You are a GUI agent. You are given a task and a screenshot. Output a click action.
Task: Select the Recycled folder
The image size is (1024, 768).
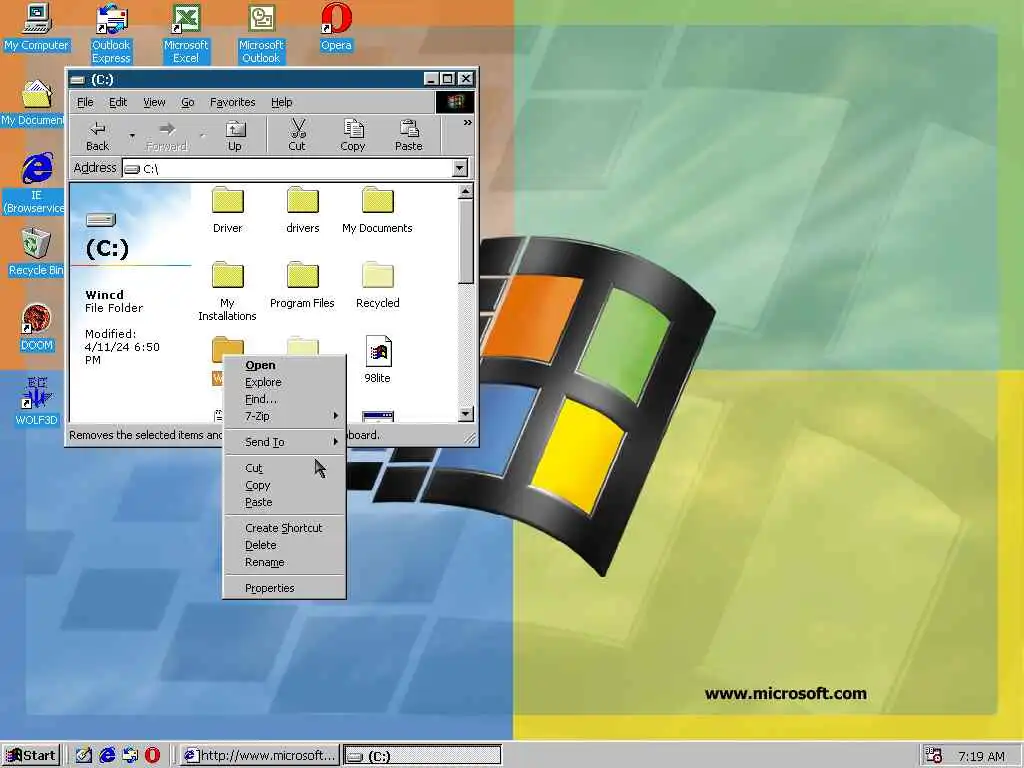coord(377,285)
